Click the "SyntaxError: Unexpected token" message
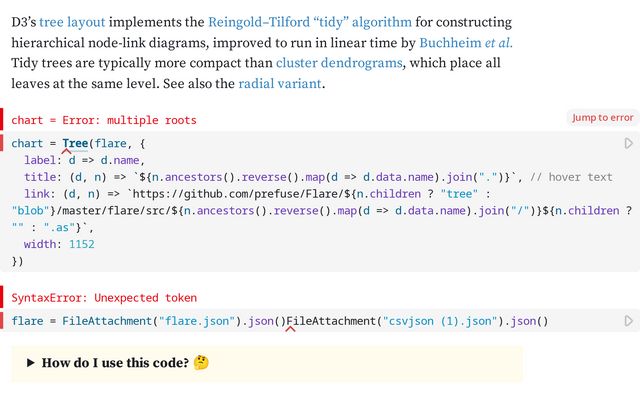 pyautogui.click(x=104, y=298)
